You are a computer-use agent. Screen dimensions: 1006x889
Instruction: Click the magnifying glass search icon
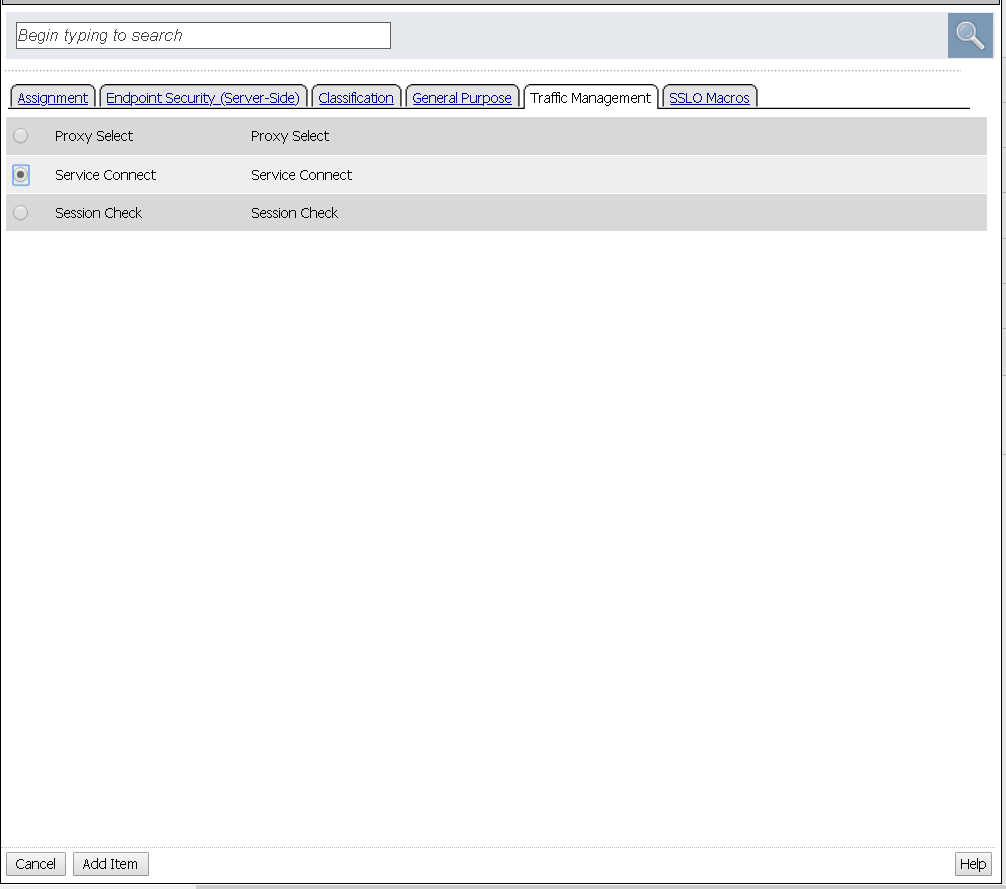click(970, 35)
